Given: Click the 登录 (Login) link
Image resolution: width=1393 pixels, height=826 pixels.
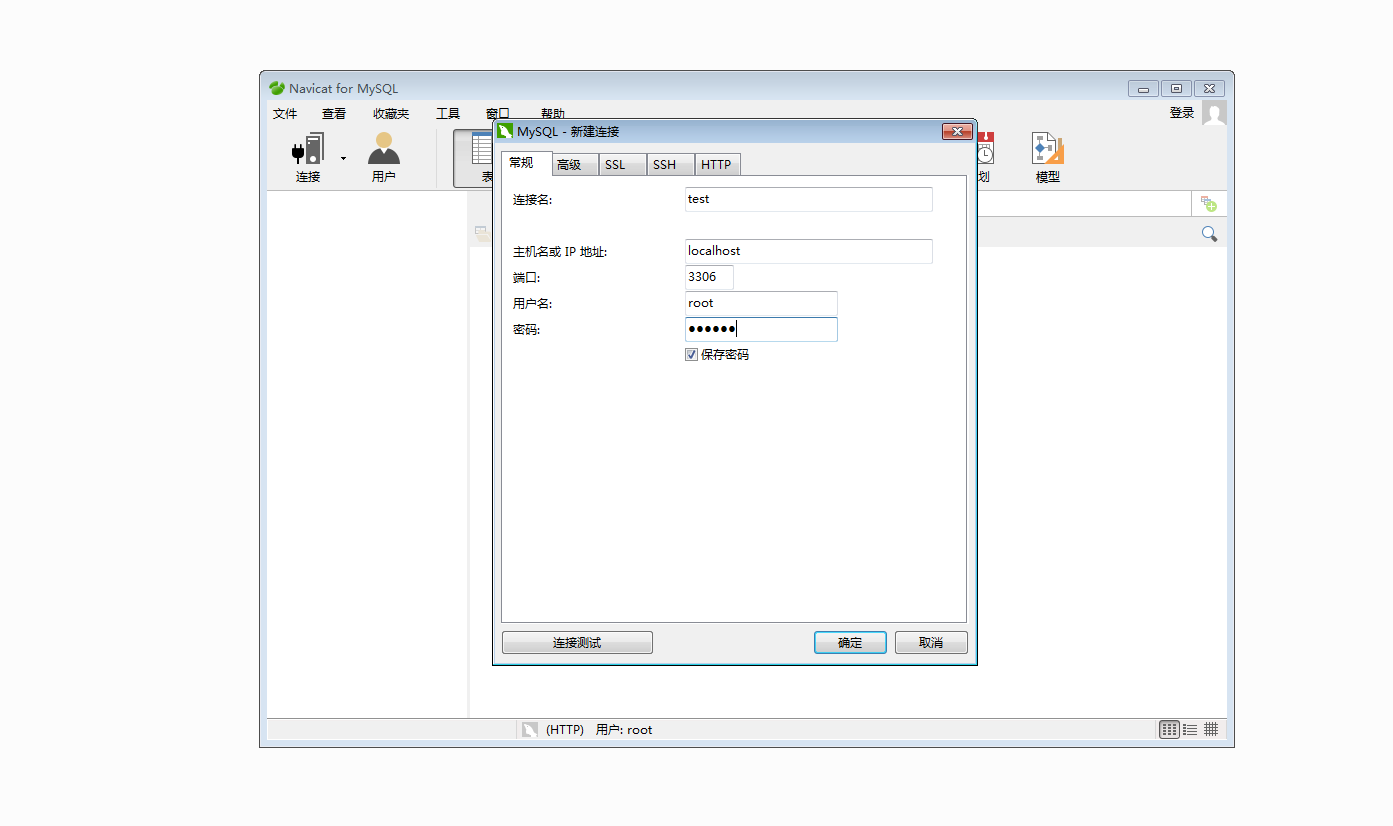Looking at the screenshot, I should click(1182, 113).
